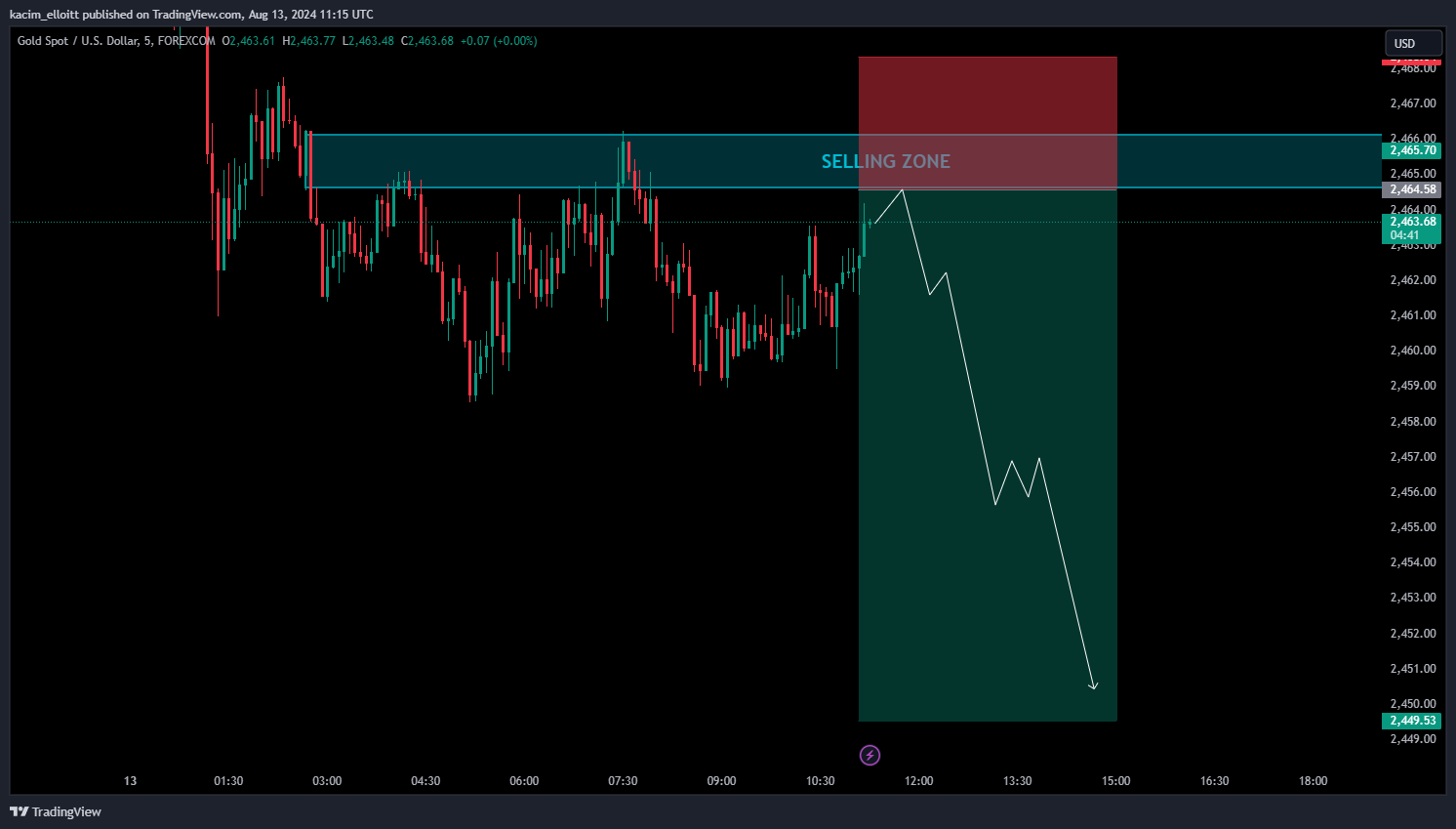Viewport: 1456px width, 829px height.
Task: Click the 2,453.00 price axis label
Action: (x=1413, y=598)
